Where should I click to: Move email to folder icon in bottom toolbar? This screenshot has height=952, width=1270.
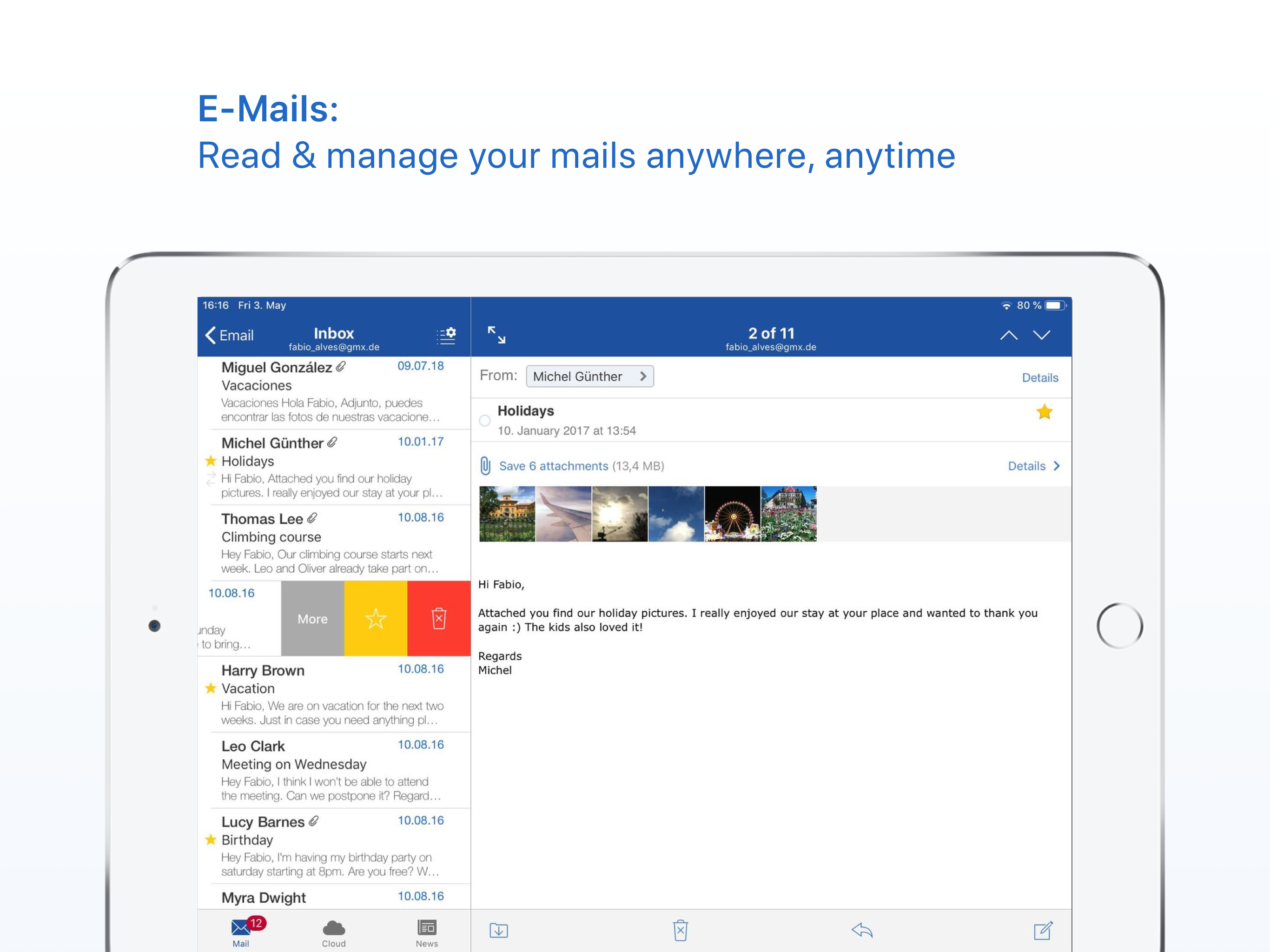coord(498,930)
